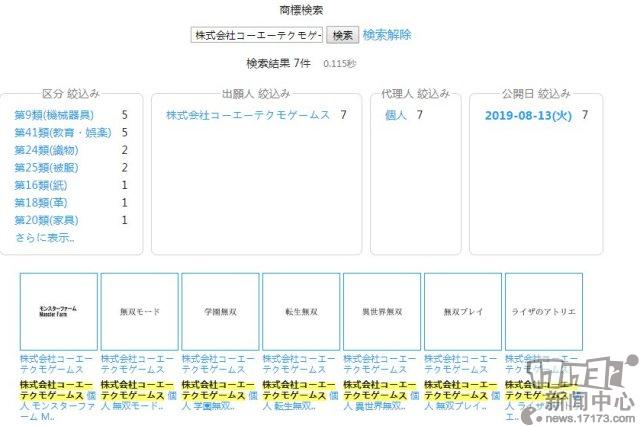Open the 無双モード.. result description
This screenshot has height=426, width=640.
click(138, 395)
